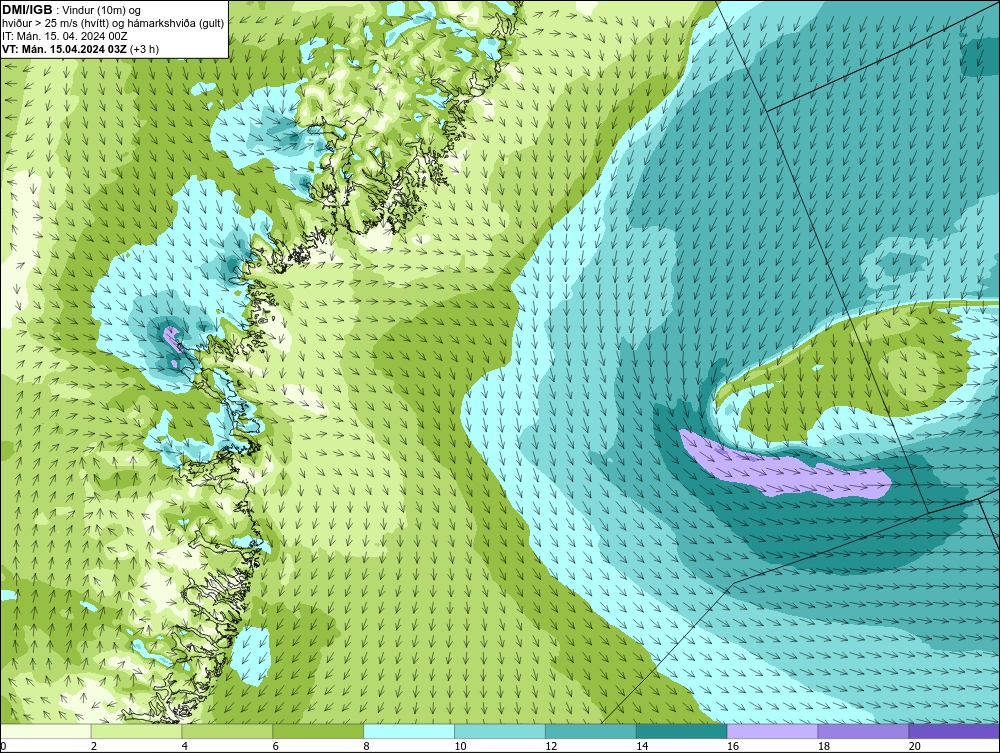Click the legend label '14'

[642, 746]
